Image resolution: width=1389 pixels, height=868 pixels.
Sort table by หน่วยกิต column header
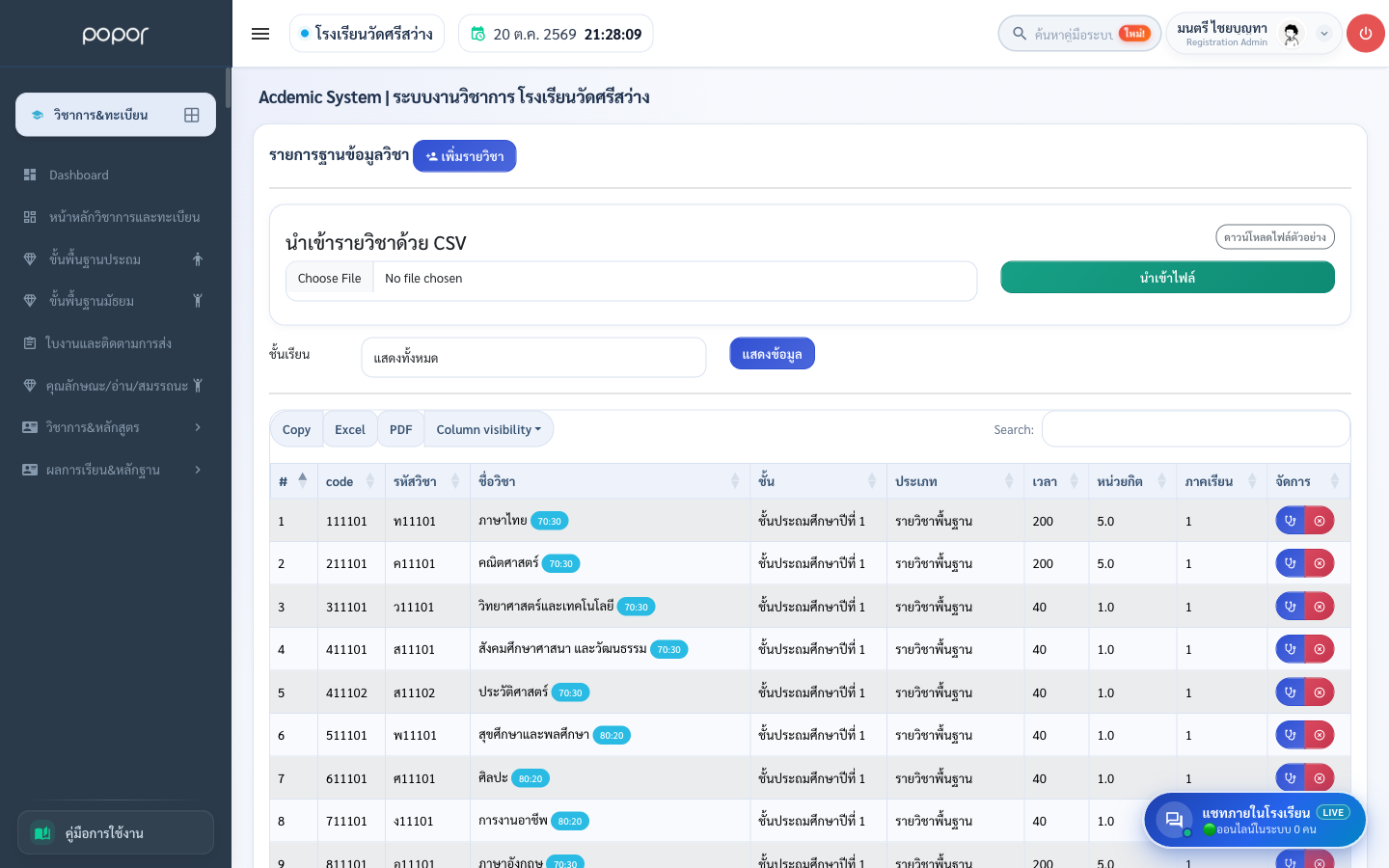[x=1132, y=481]
